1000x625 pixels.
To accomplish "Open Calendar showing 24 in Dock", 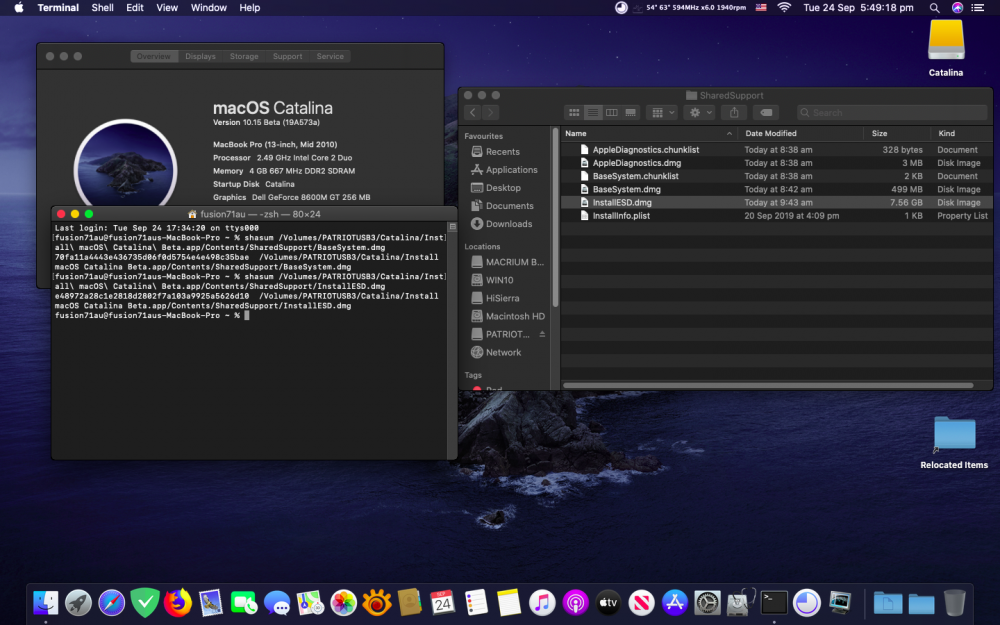I will coord(443,603).
